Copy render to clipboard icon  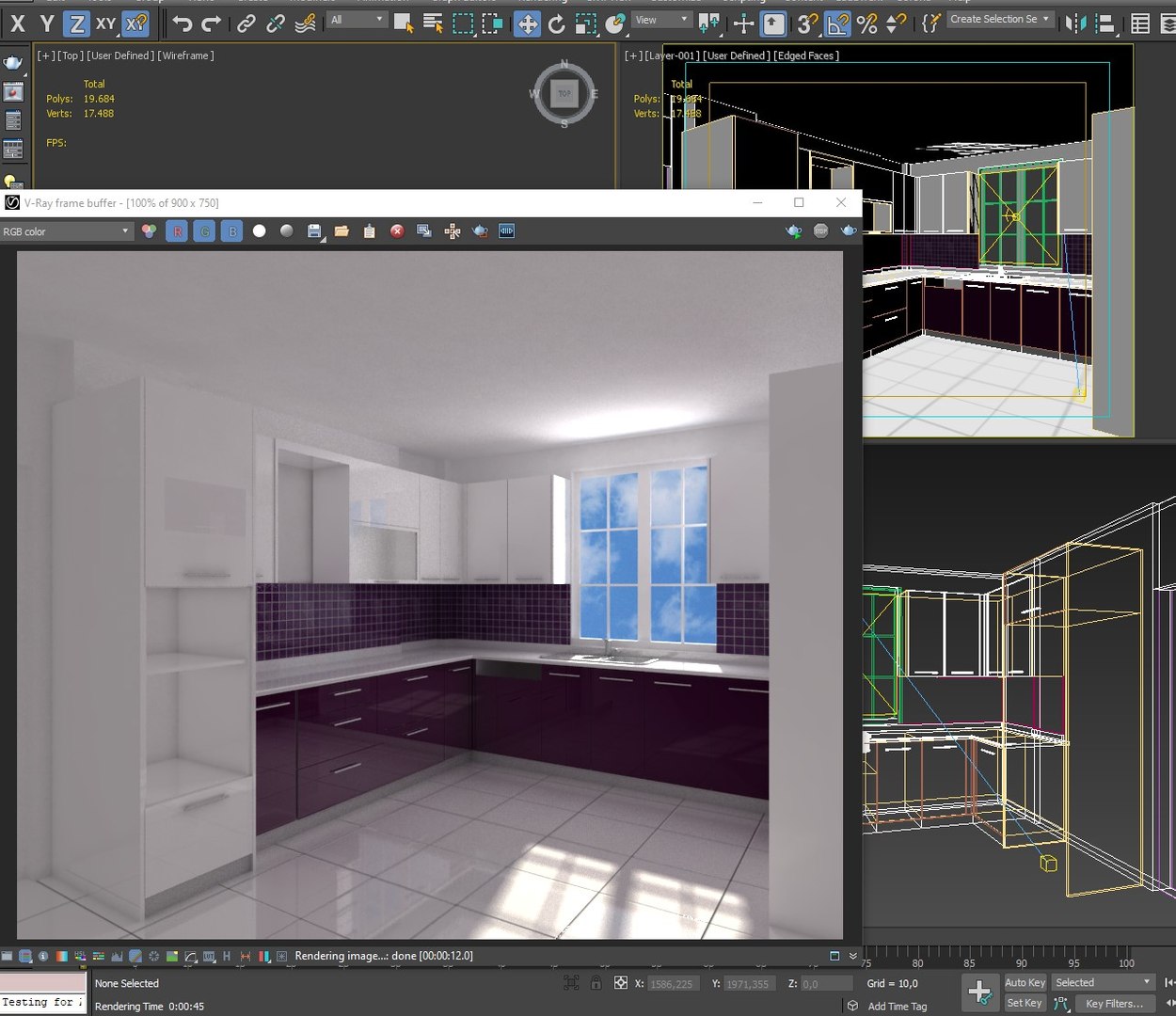coord(369,230)
